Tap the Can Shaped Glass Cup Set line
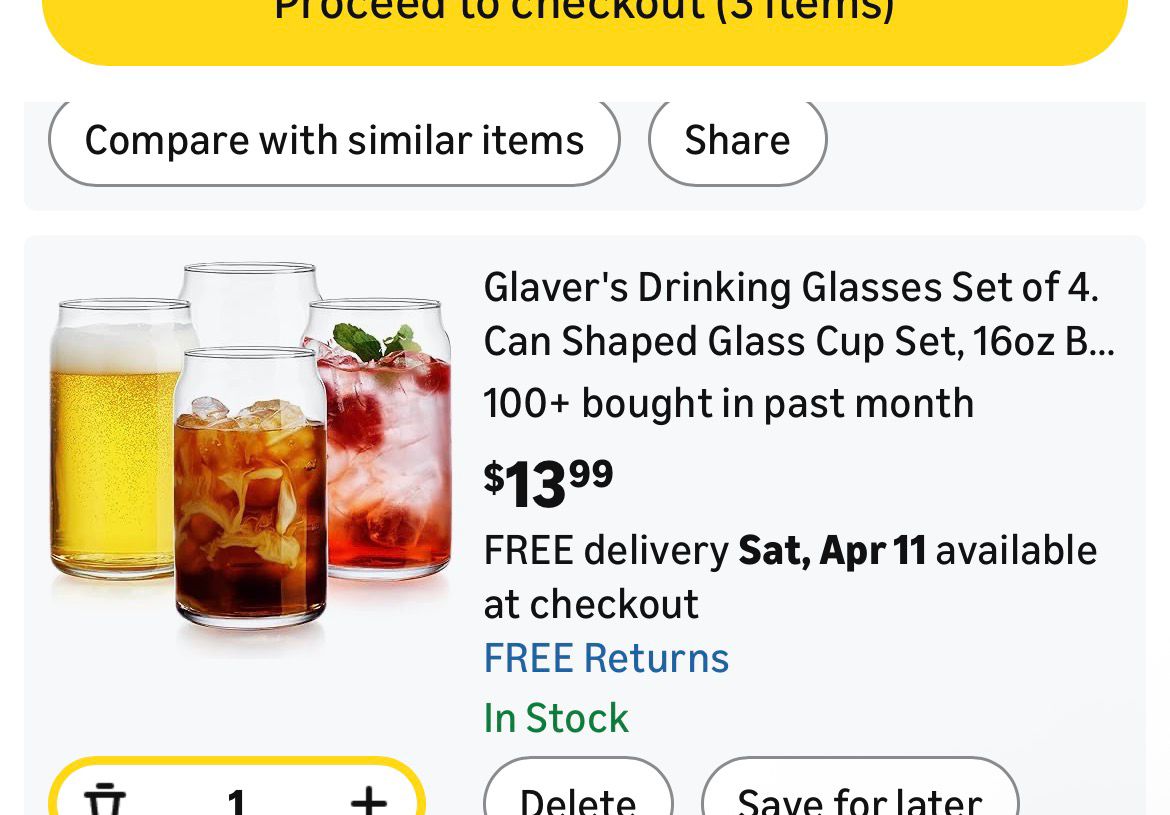The image size is (1170, 815). coord(798,342)
